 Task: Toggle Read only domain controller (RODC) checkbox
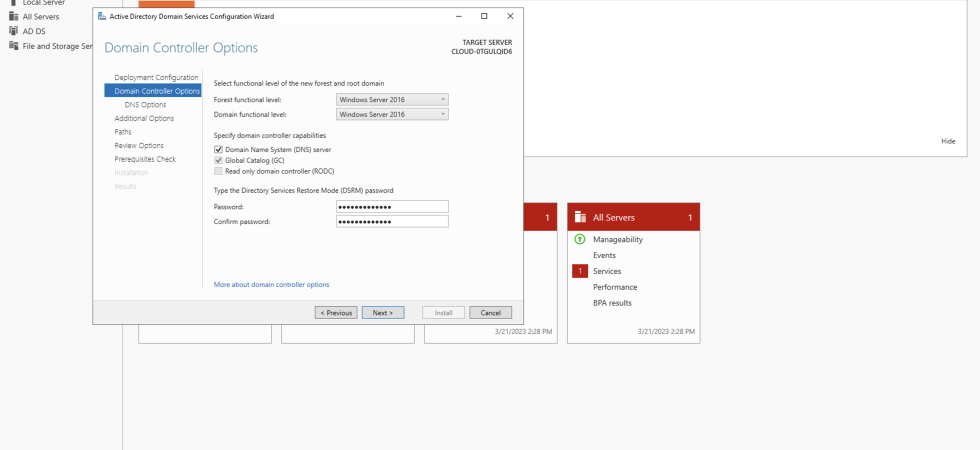(218, 171)
